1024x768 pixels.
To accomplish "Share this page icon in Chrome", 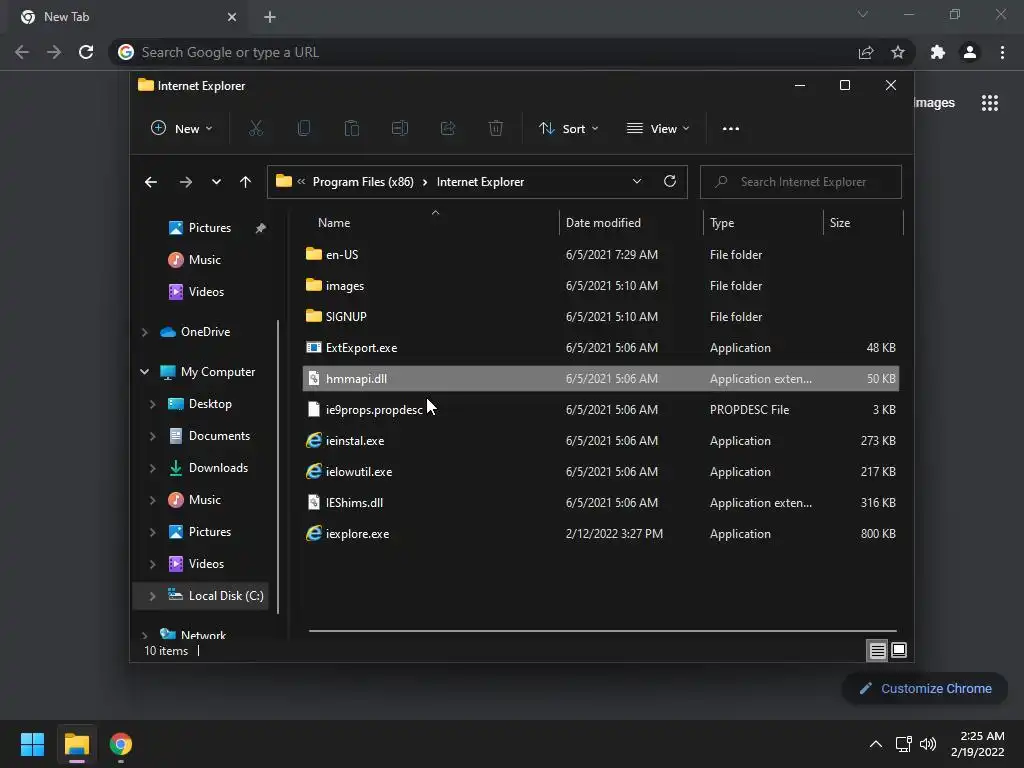I will pyautogui.click(x=866, y=52).
